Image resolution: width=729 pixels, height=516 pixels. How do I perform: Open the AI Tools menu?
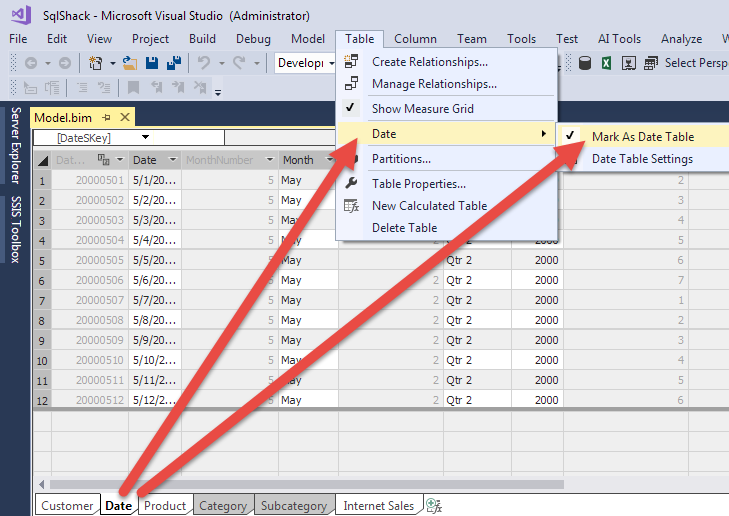(619, 39)
